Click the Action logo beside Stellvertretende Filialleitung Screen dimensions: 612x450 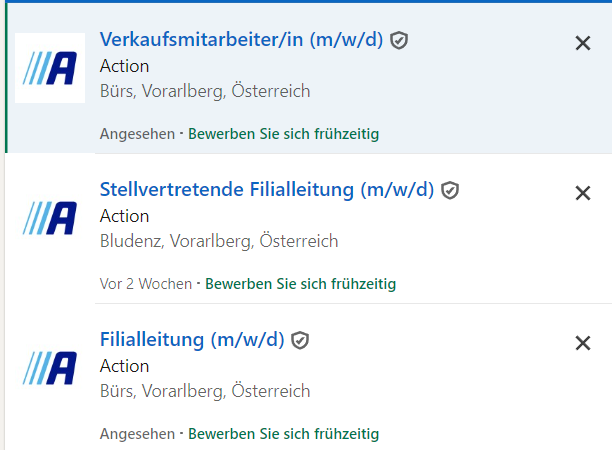click(x=50, y=218)
